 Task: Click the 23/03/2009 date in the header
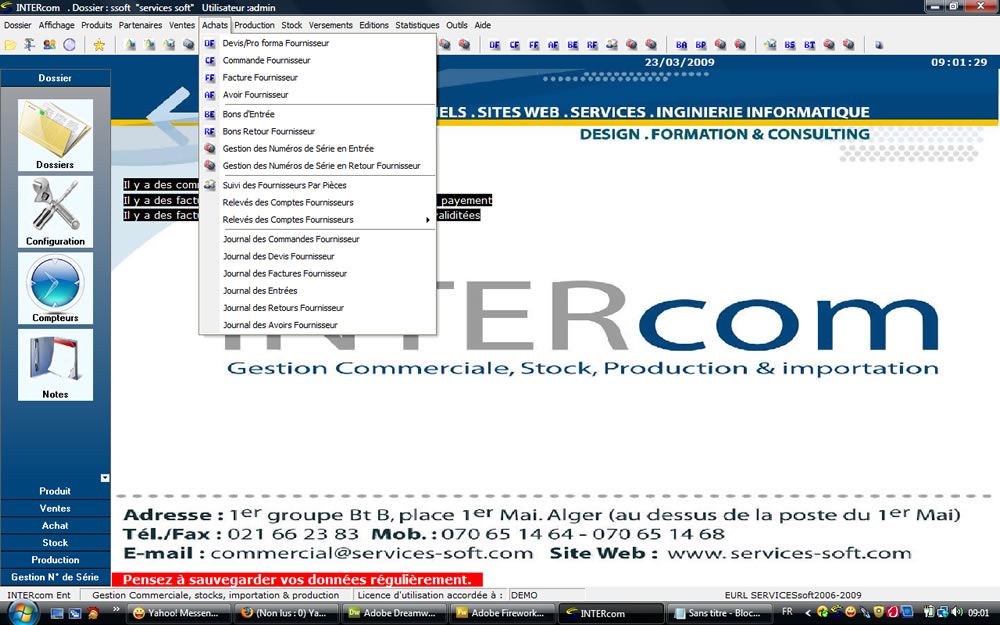(680, 62)
